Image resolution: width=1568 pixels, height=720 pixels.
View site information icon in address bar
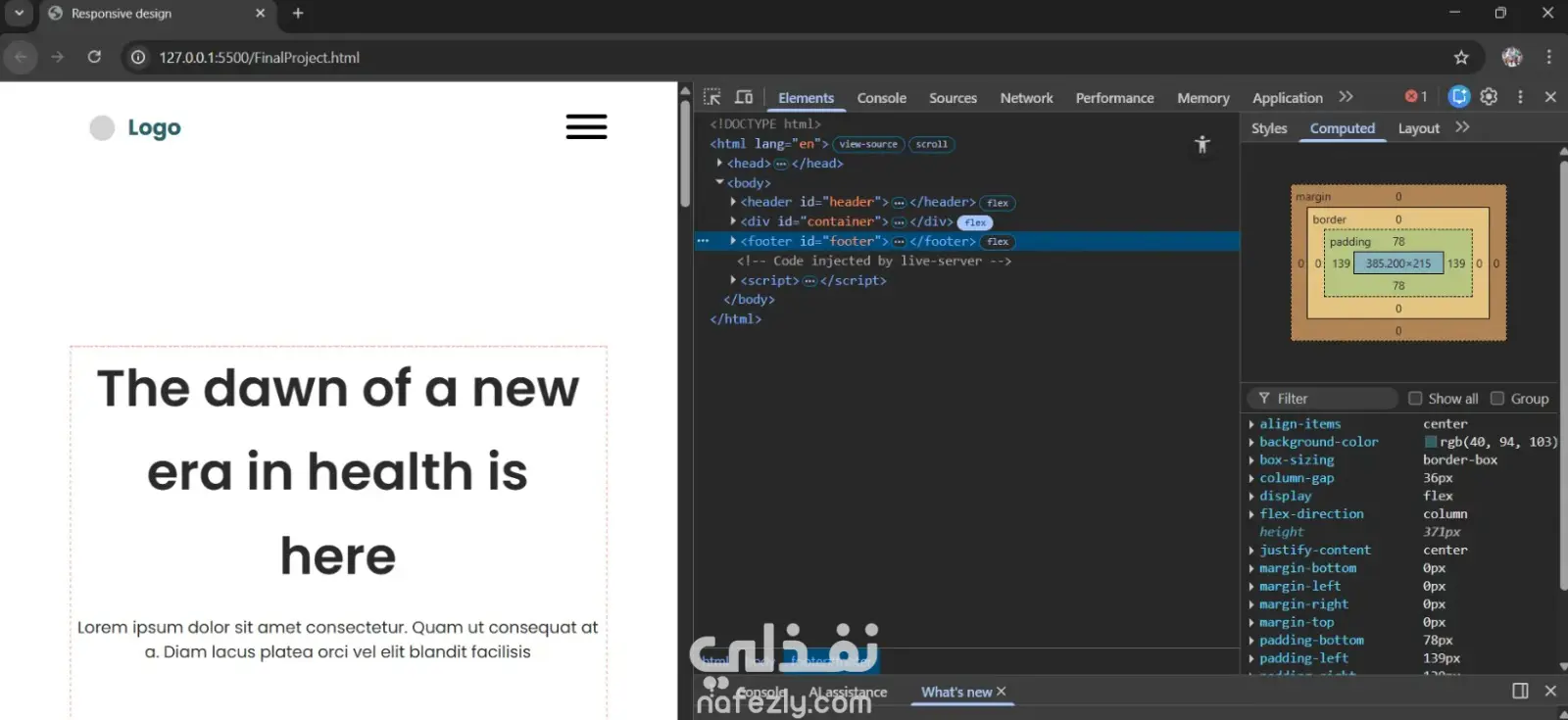[x=138, y=58]
